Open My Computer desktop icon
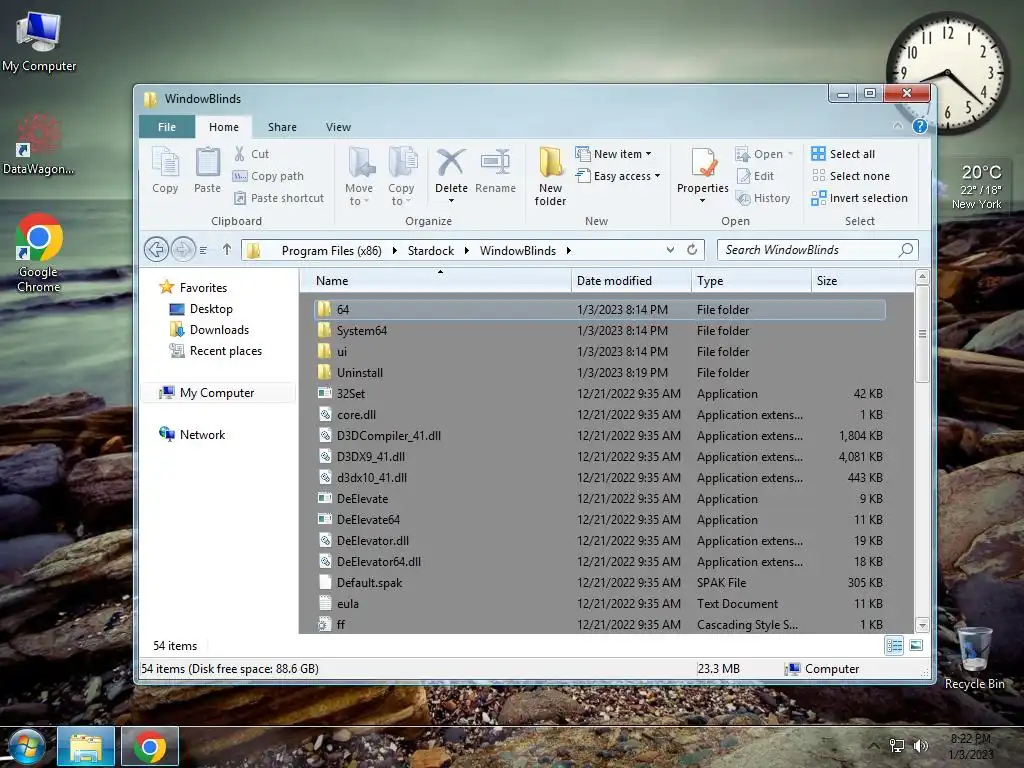The width and height of the screenshot is (1024, 768). 39,42
